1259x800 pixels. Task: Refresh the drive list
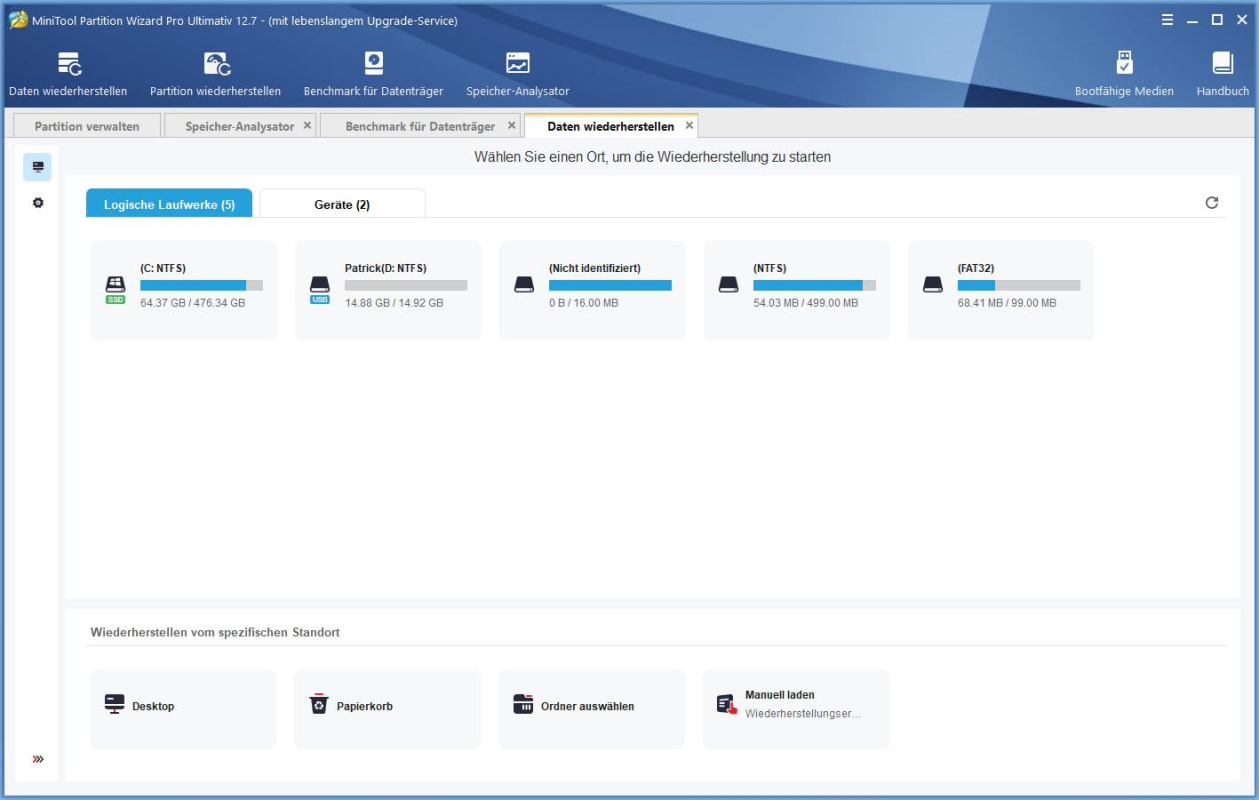[x=1210, y=200]
